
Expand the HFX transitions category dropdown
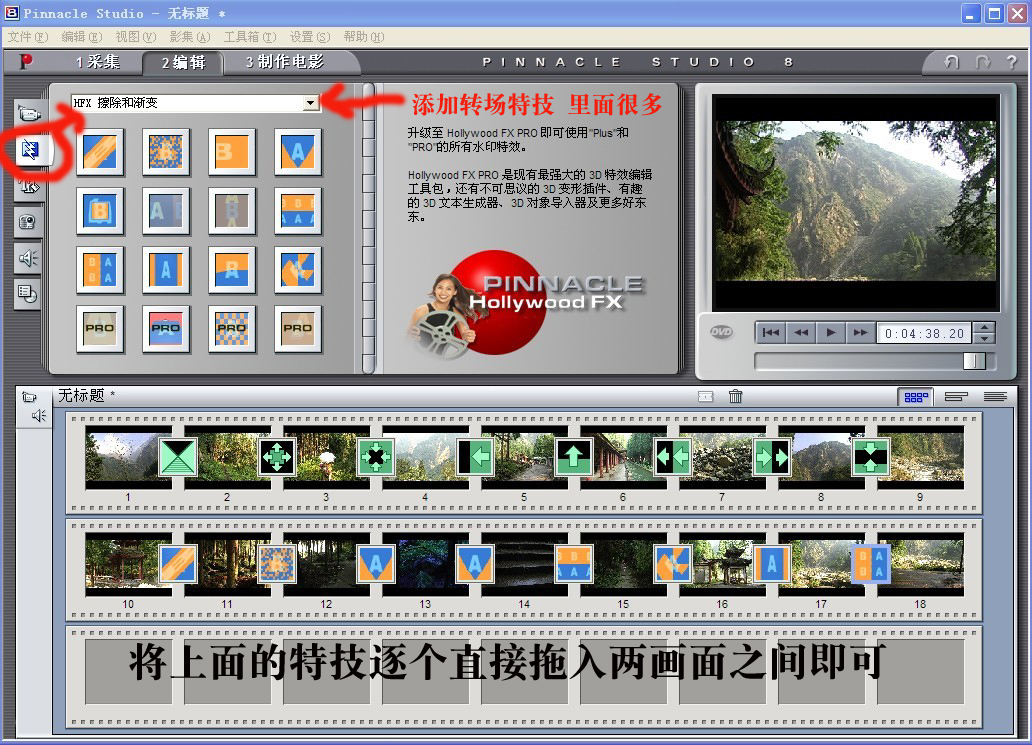(311, 103)
